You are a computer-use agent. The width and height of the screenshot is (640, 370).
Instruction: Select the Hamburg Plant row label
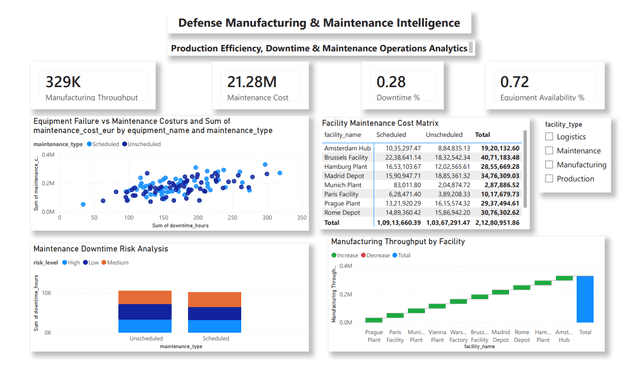pyautogui.click(x=346, y=166)
